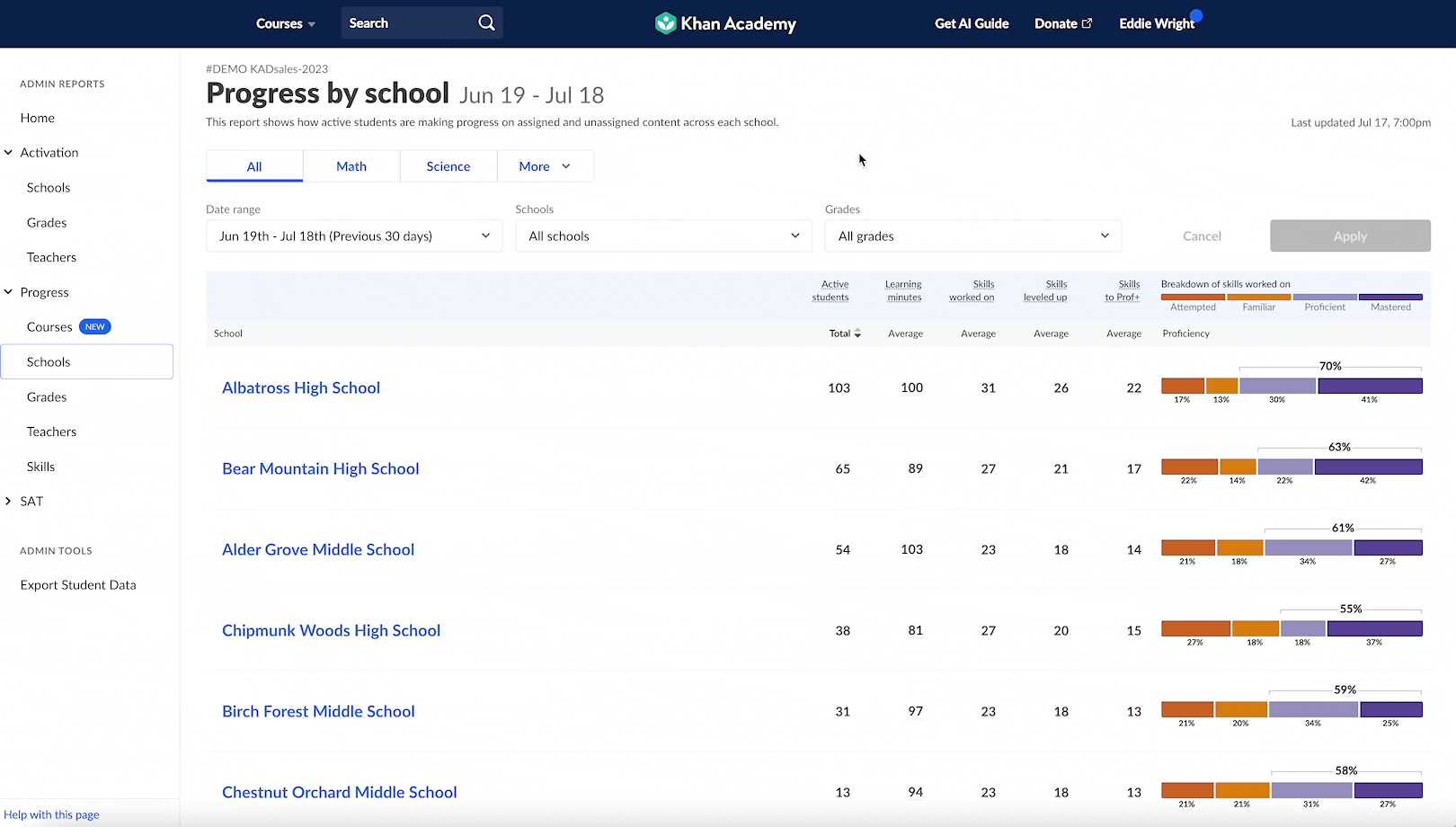Viewport: 1456px width, 827px height.
Task: Switch to the Science tab
Action: tap(448, 166)
